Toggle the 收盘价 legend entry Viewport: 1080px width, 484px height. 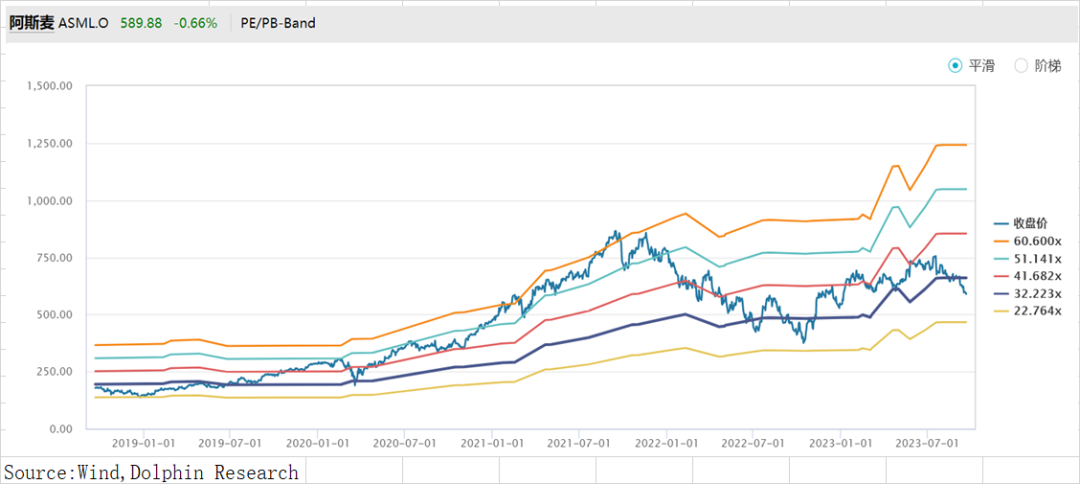point(1024,223)
